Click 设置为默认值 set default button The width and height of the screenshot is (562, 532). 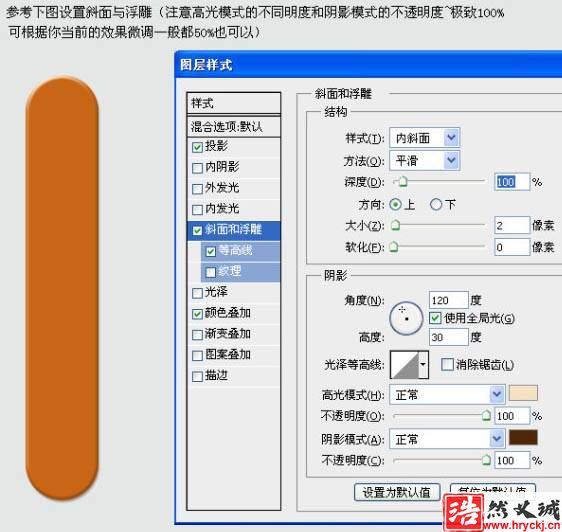pos(397,492)
